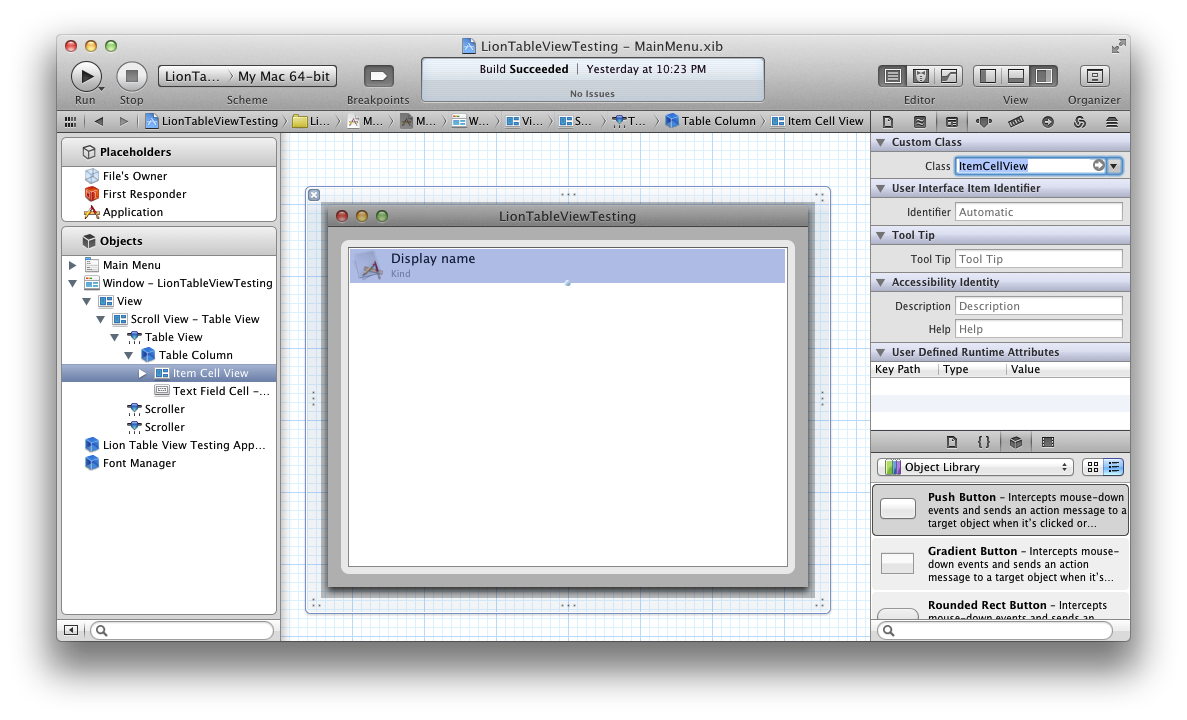Switch to the Assistant editor

click(921, 76)
